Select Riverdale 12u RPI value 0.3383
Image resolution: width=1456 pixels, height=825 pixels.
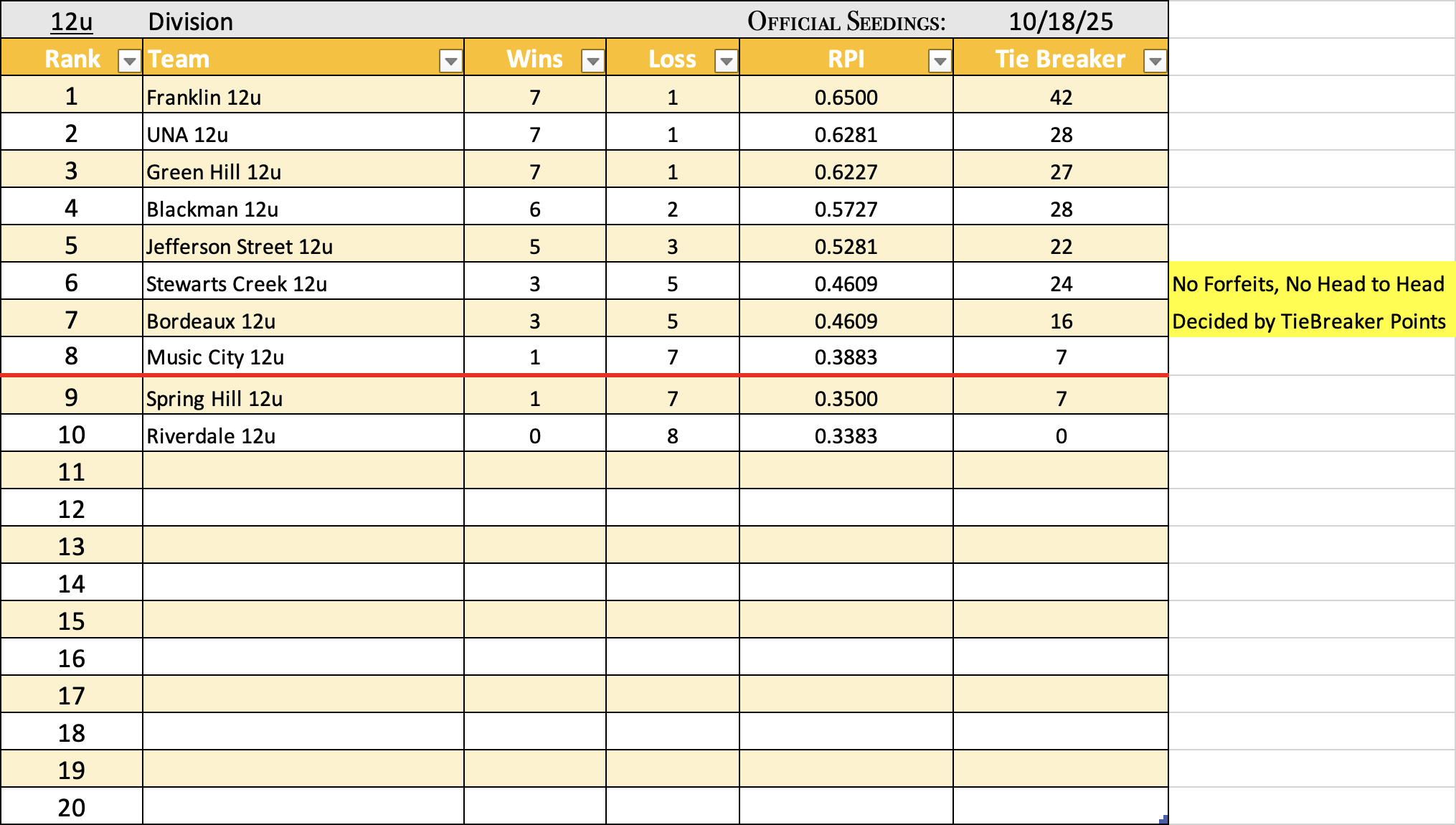point(846,436)
